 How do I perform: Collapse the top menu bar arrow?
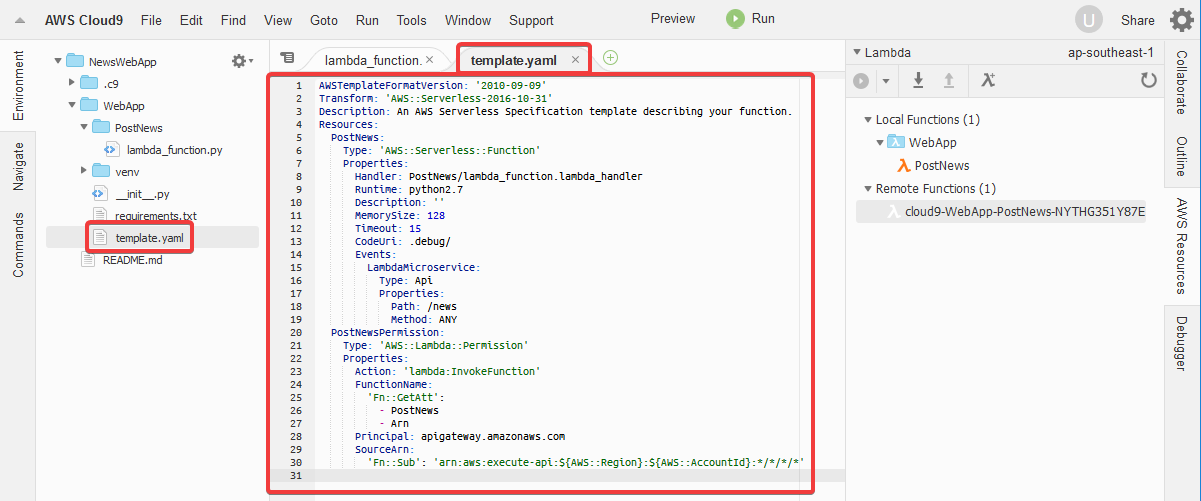click(19, 20)
